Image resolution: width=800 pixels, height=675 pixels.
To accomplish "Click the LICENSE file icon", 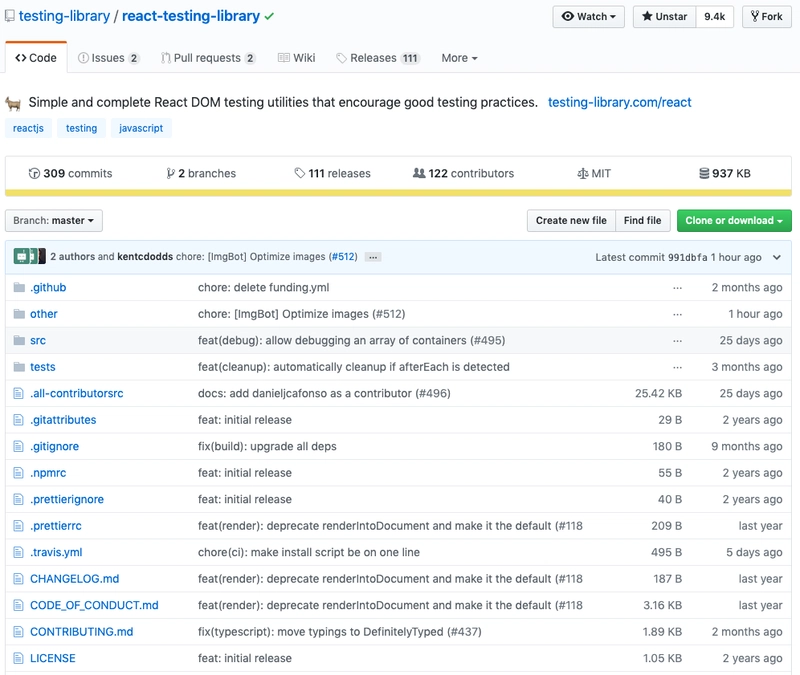I will click(x=18, y=658).
